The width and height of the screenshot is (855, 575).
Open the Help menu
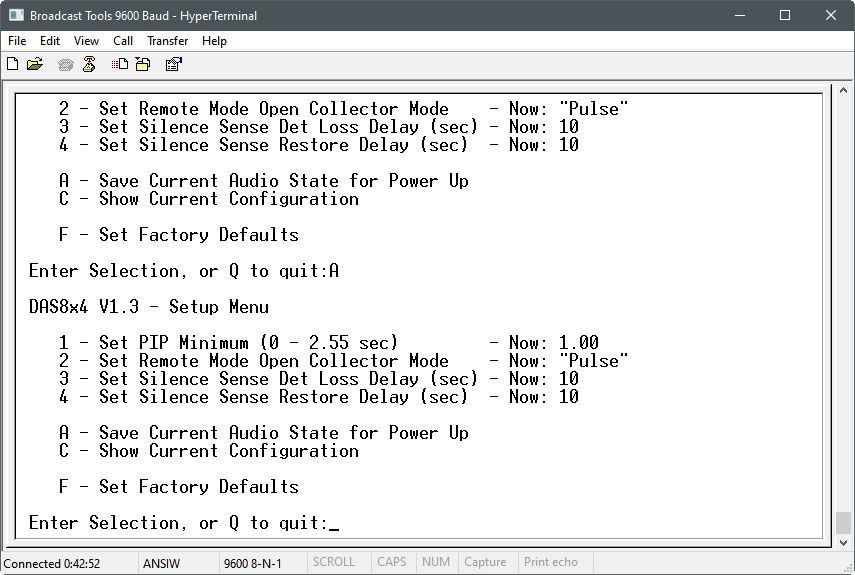tap(214, 41)
